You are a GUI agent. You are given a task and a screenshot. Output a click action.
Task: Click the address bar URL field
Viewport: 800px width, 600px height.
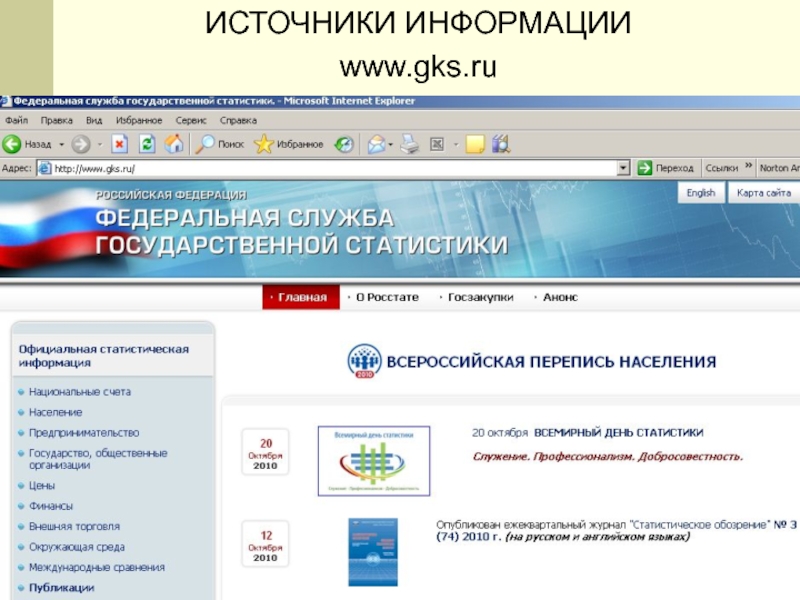click(330, 169)
